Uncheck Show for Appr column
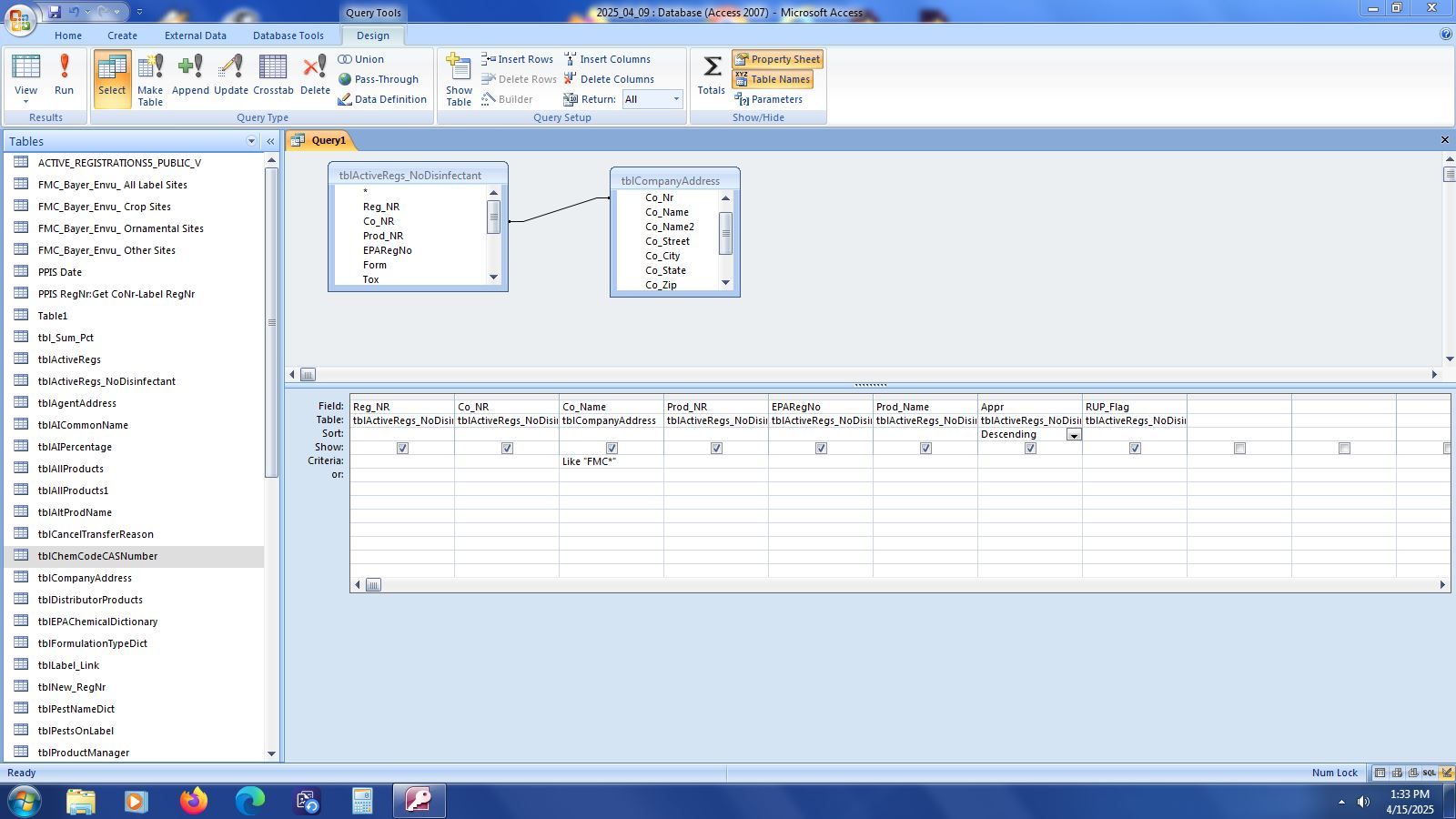The width and height of the screenshot is (1456, 819). [1030, 448]
